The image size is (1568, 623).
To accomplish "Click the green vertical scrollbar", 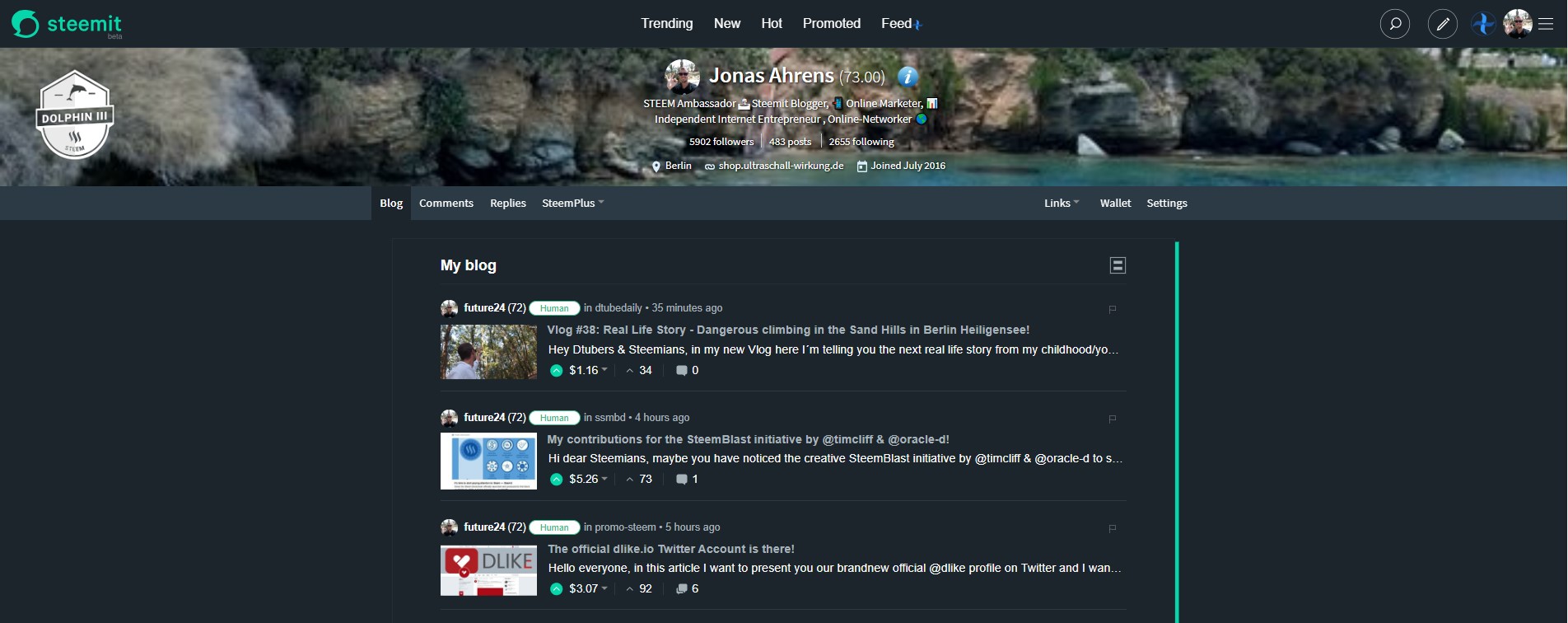I will click(x=1177, y=433).
